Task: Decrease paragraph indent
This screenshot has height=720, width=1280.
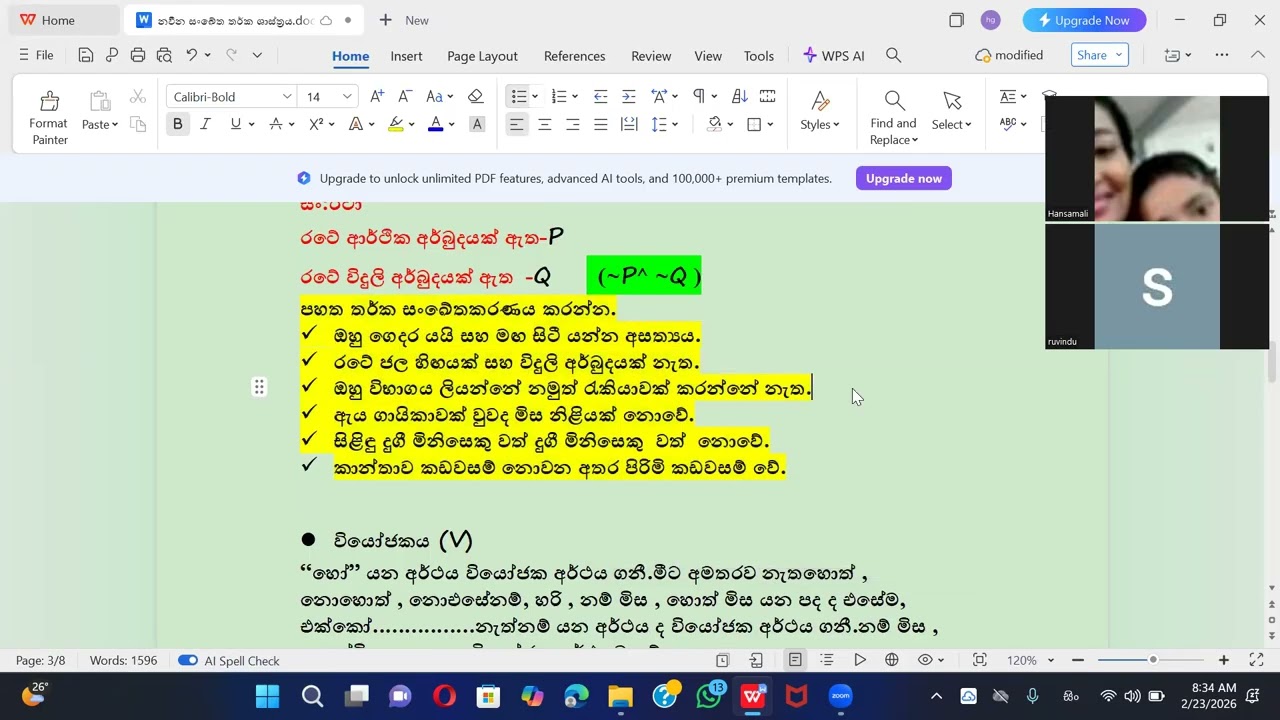Action: pos(600,96)
